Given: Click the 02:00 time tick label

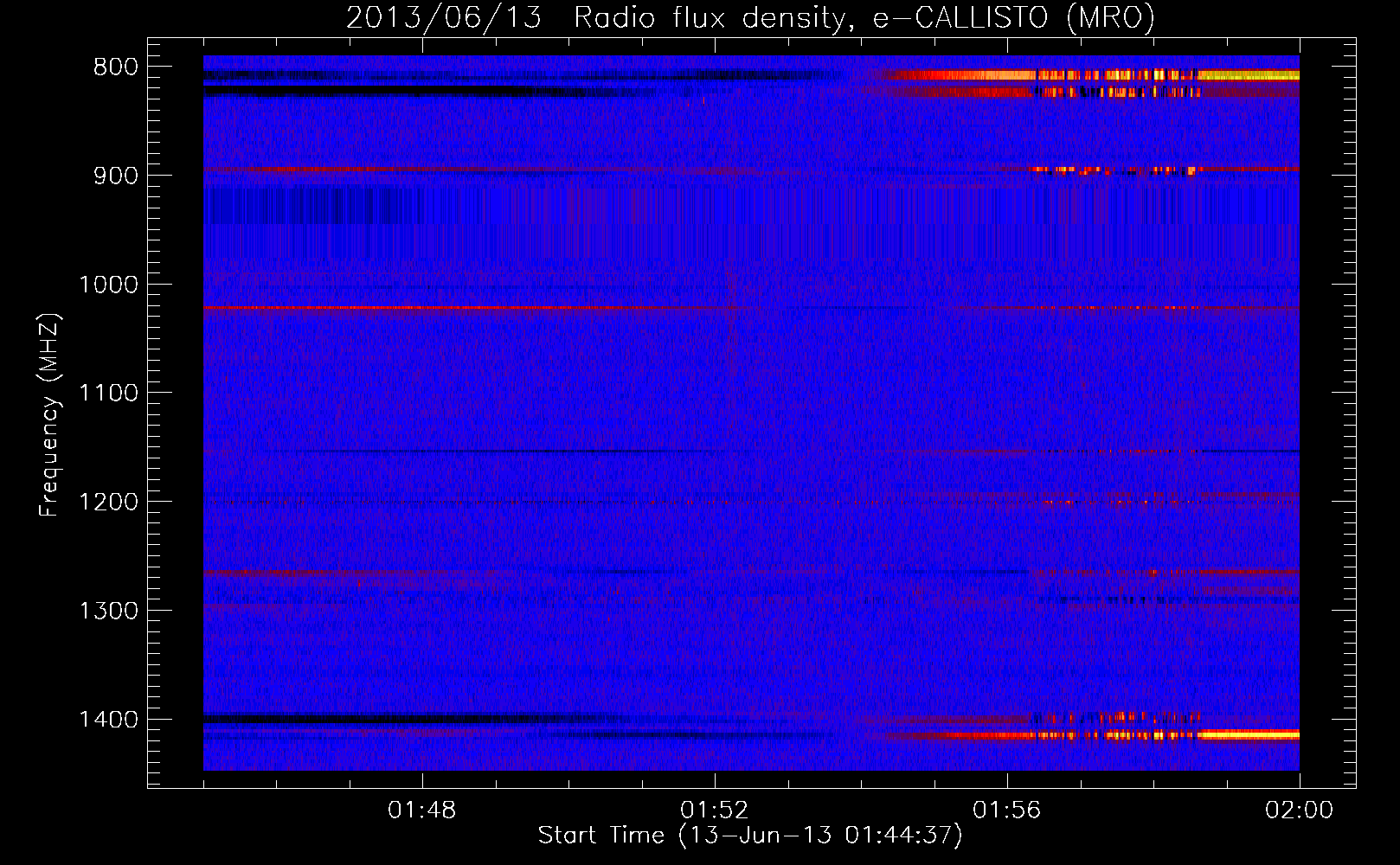Looking at the screenshot, I should click(x=1300, y=811).
